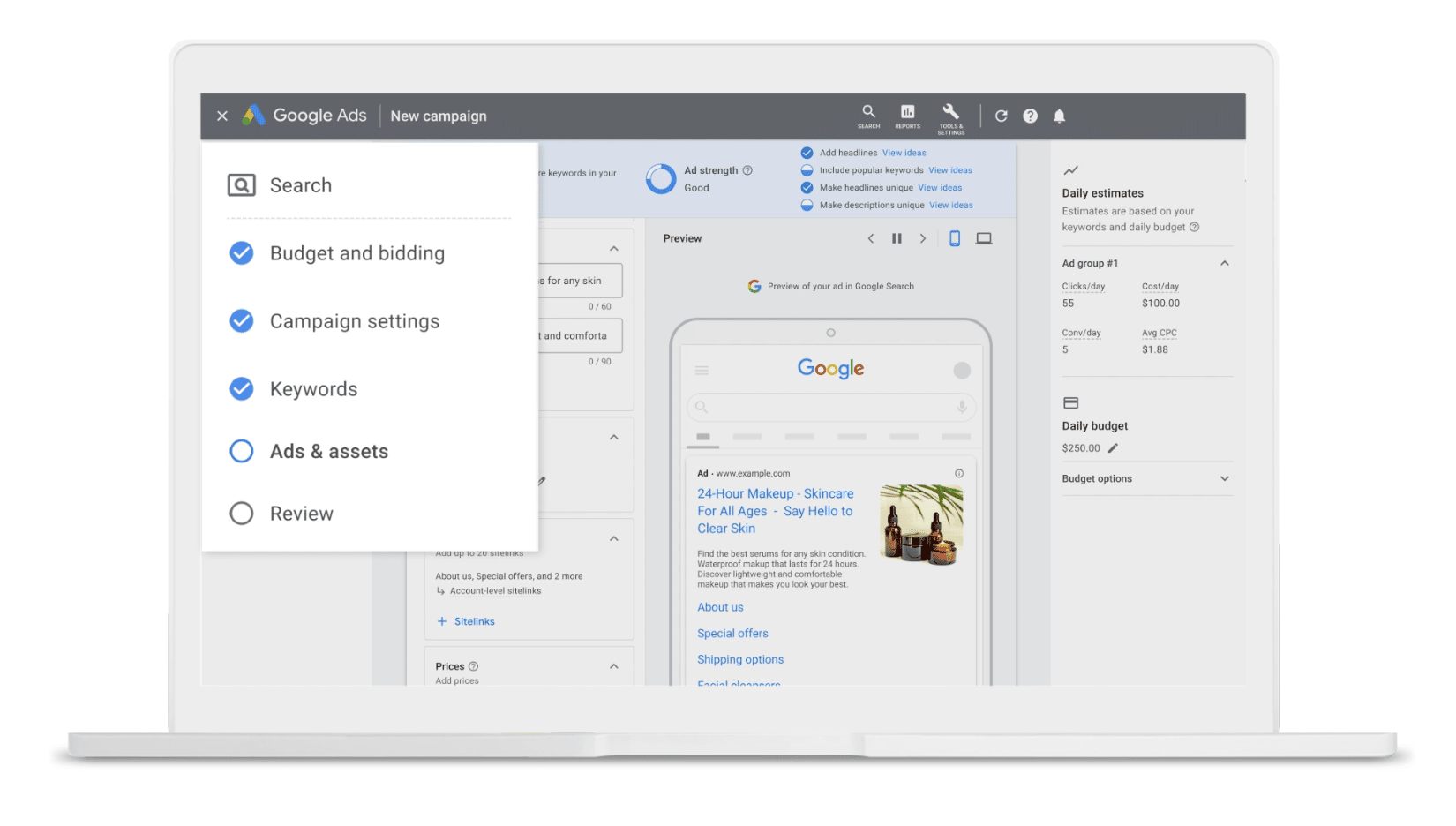
Task: Click the Keywords step checkmark
Action: [242, 389]
